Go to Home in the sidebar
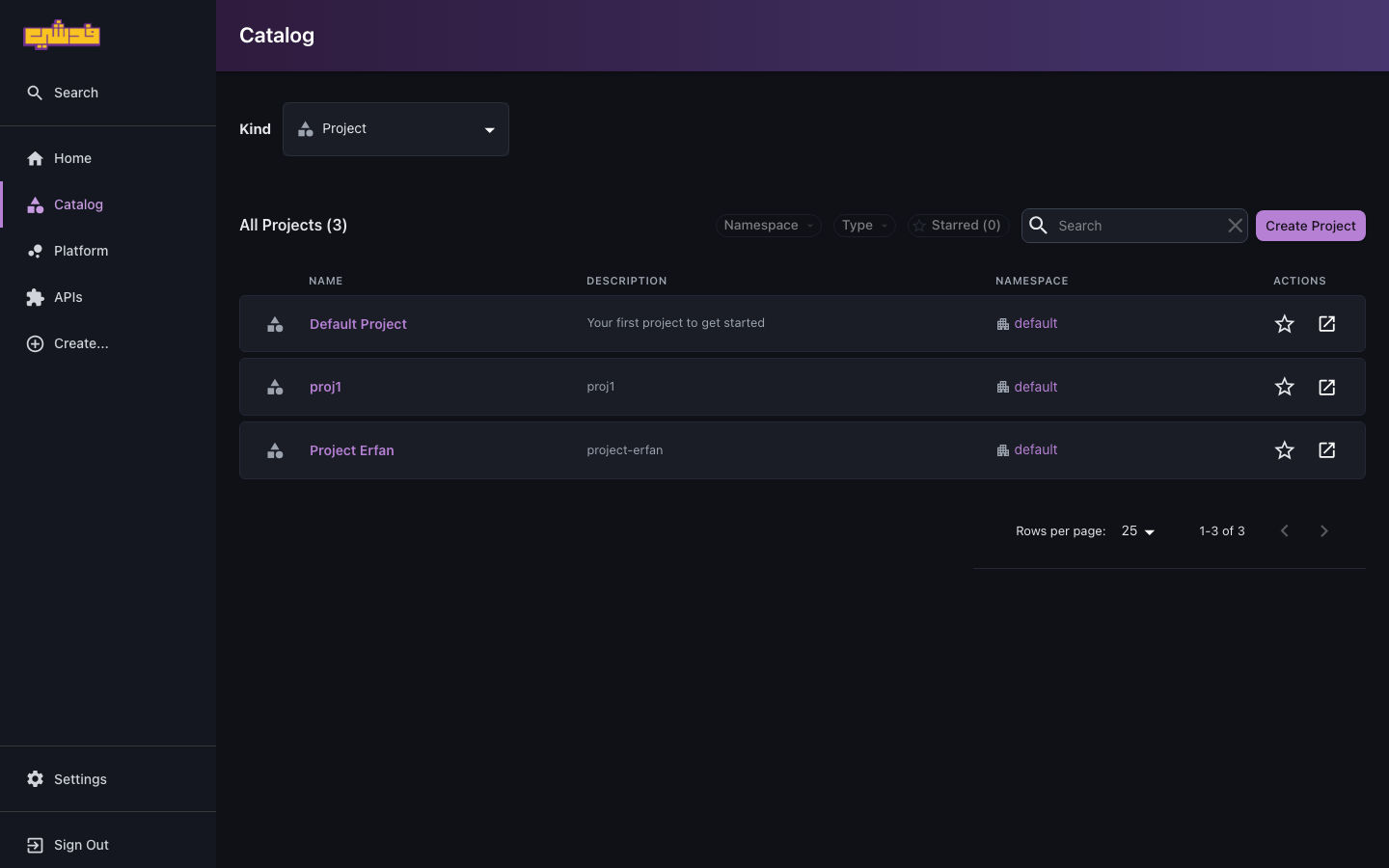This screenshot has width=1389, height=868. tap(108, 158)
